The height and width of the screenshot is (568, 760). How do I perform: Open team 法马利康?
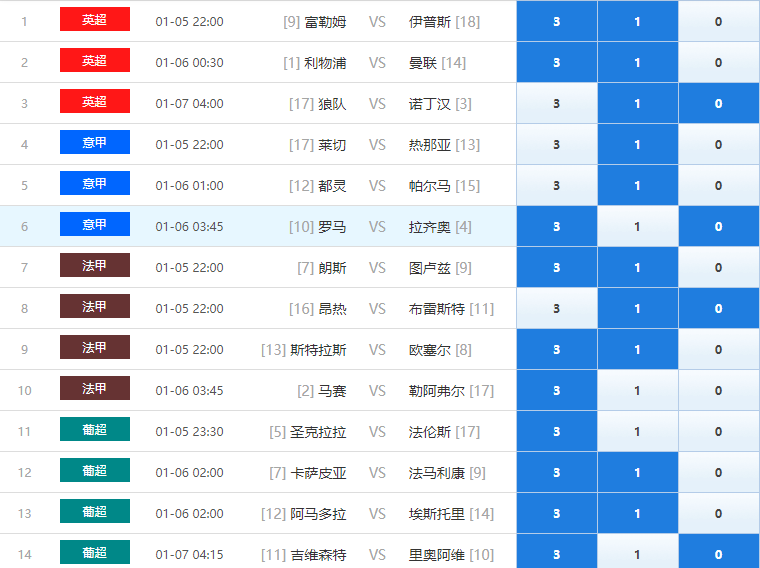click(x=437, y=473)
